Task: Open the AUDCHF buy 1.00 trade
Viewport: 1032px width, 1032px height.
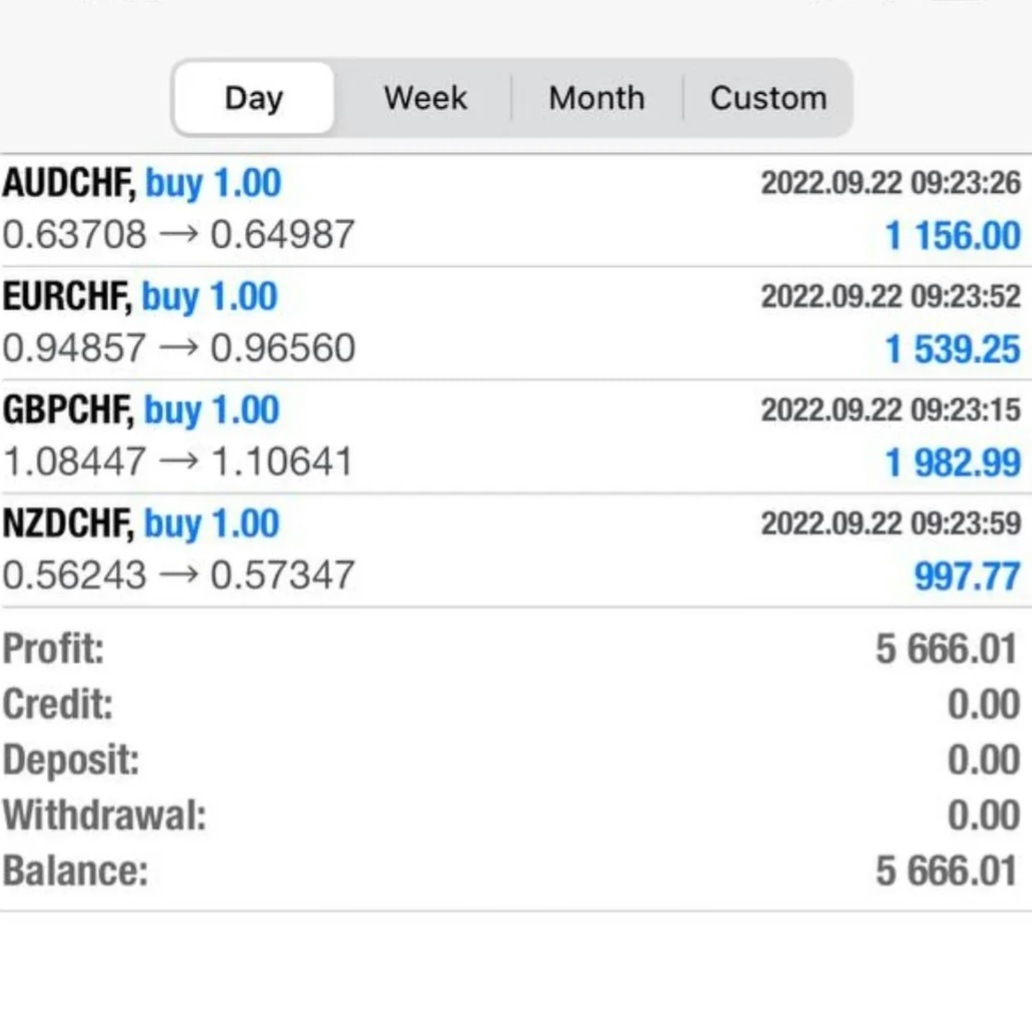Action: pos(142,184)
